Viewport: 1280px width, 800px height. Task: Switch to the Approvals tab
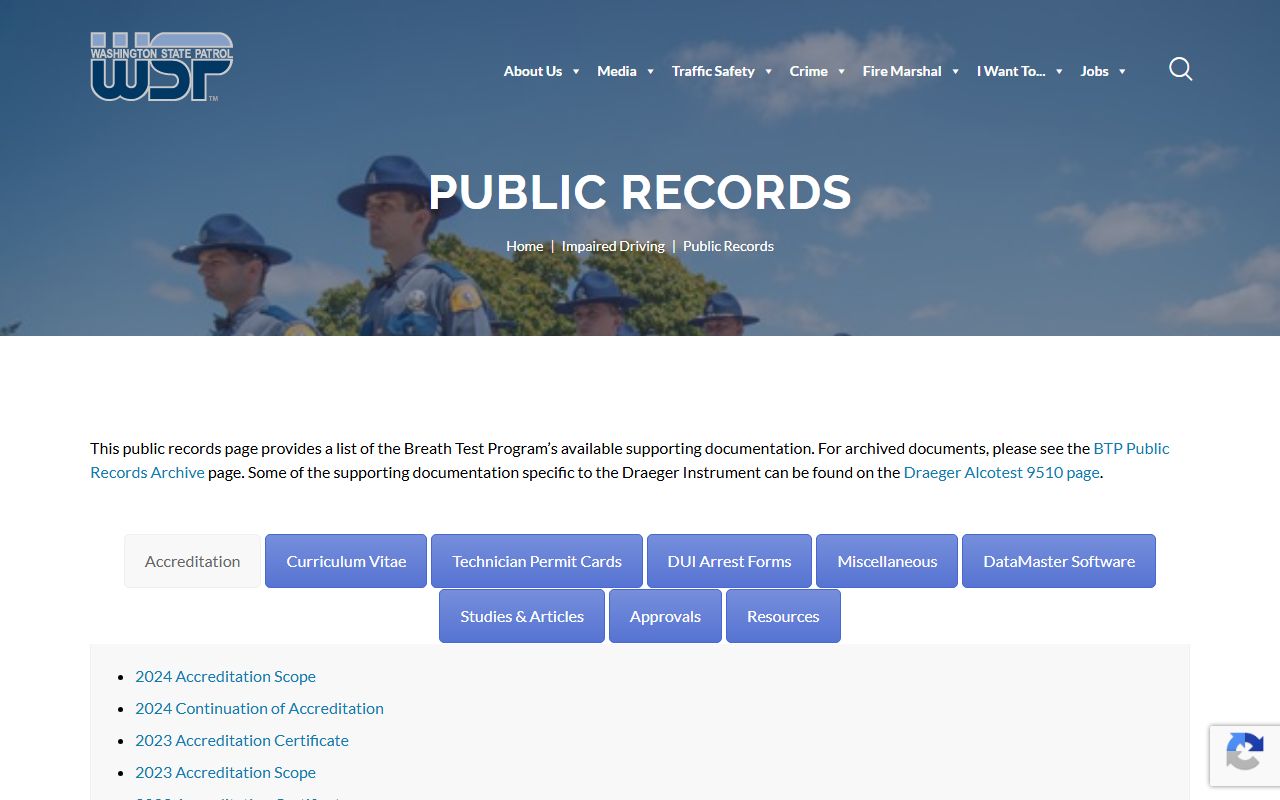(x=665, y=616)
